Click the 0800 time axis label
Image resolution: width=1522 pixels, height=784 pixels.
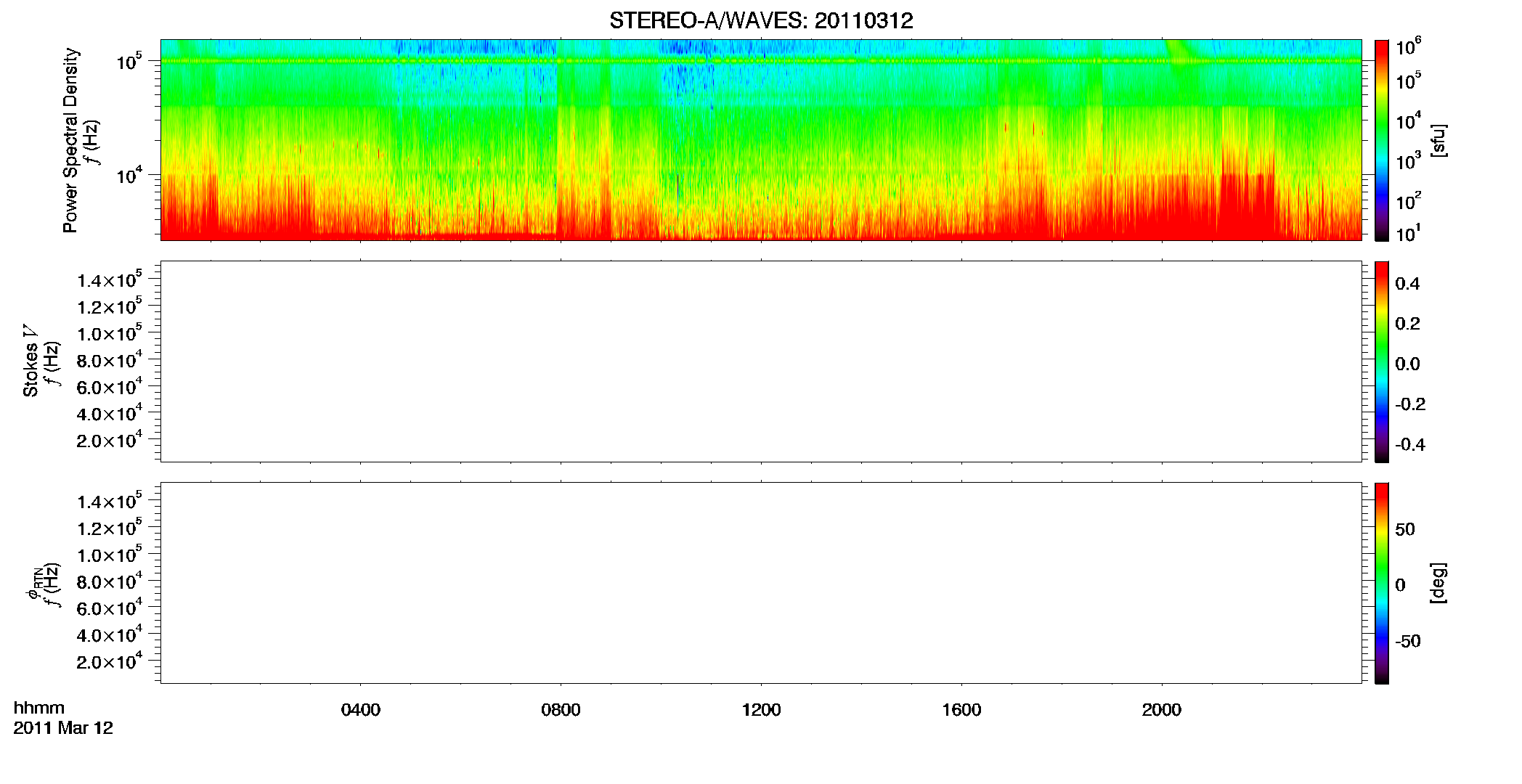point(561,710)
